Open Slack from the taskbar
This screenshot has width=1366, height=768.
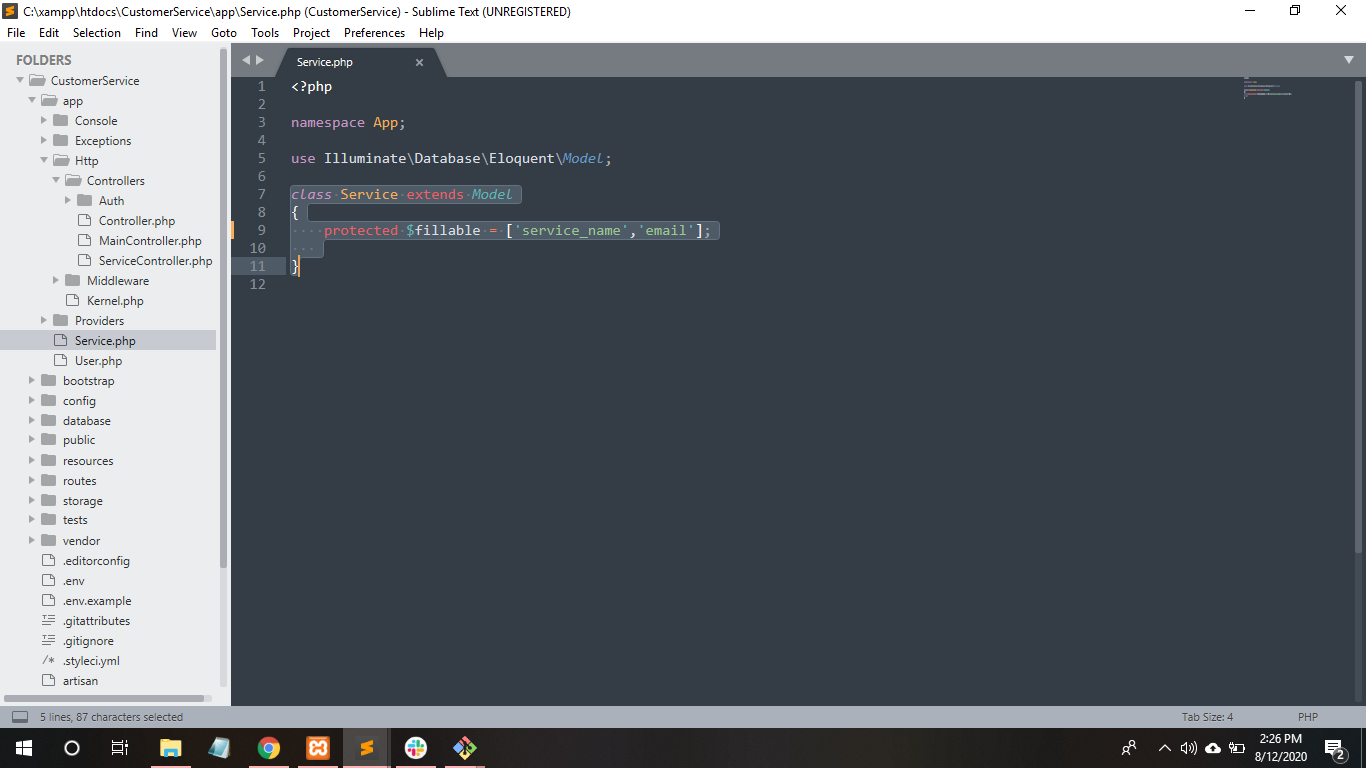click(x=416, y=748)
